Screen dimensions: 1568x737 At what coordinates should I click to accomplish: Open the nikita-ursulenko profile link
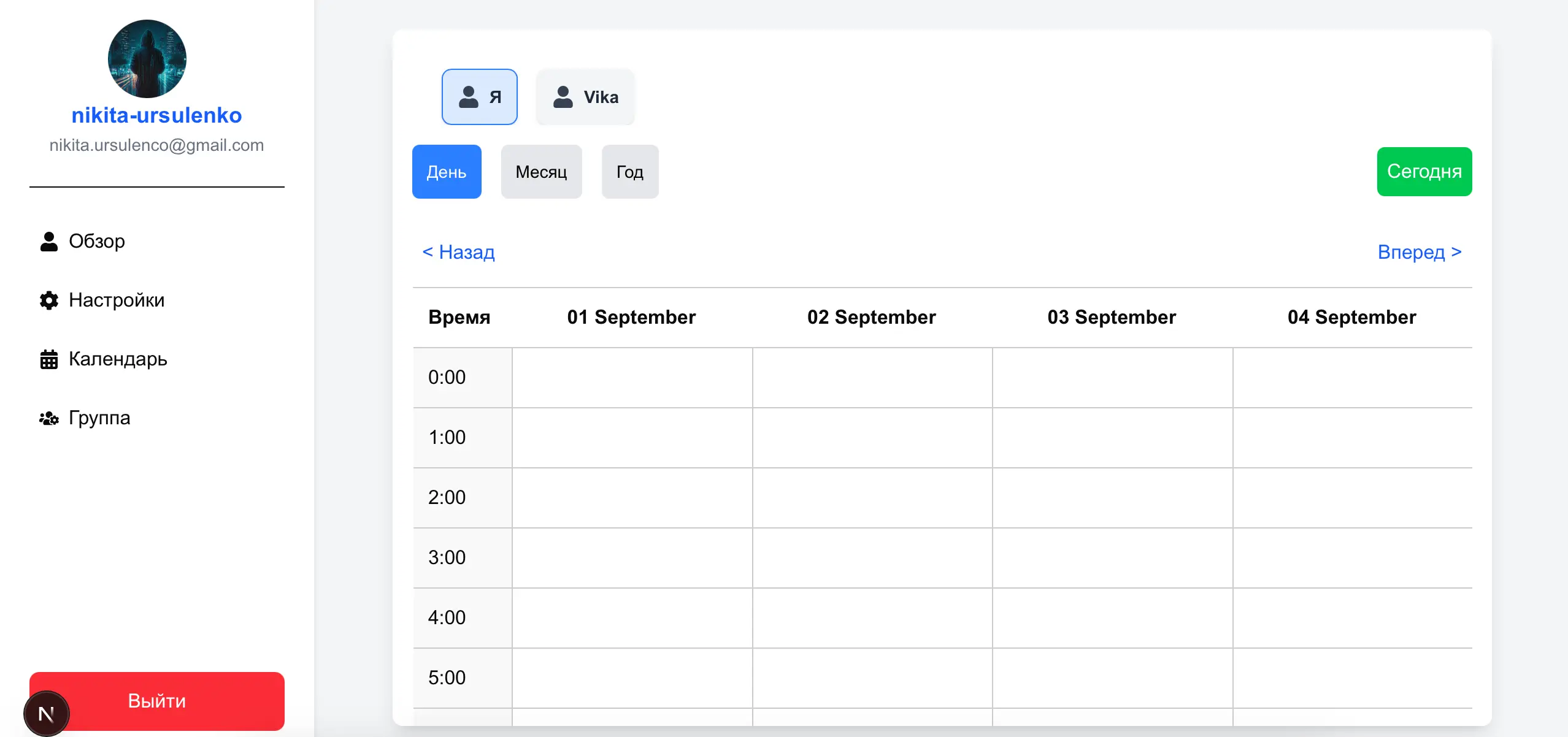point(156,115)
